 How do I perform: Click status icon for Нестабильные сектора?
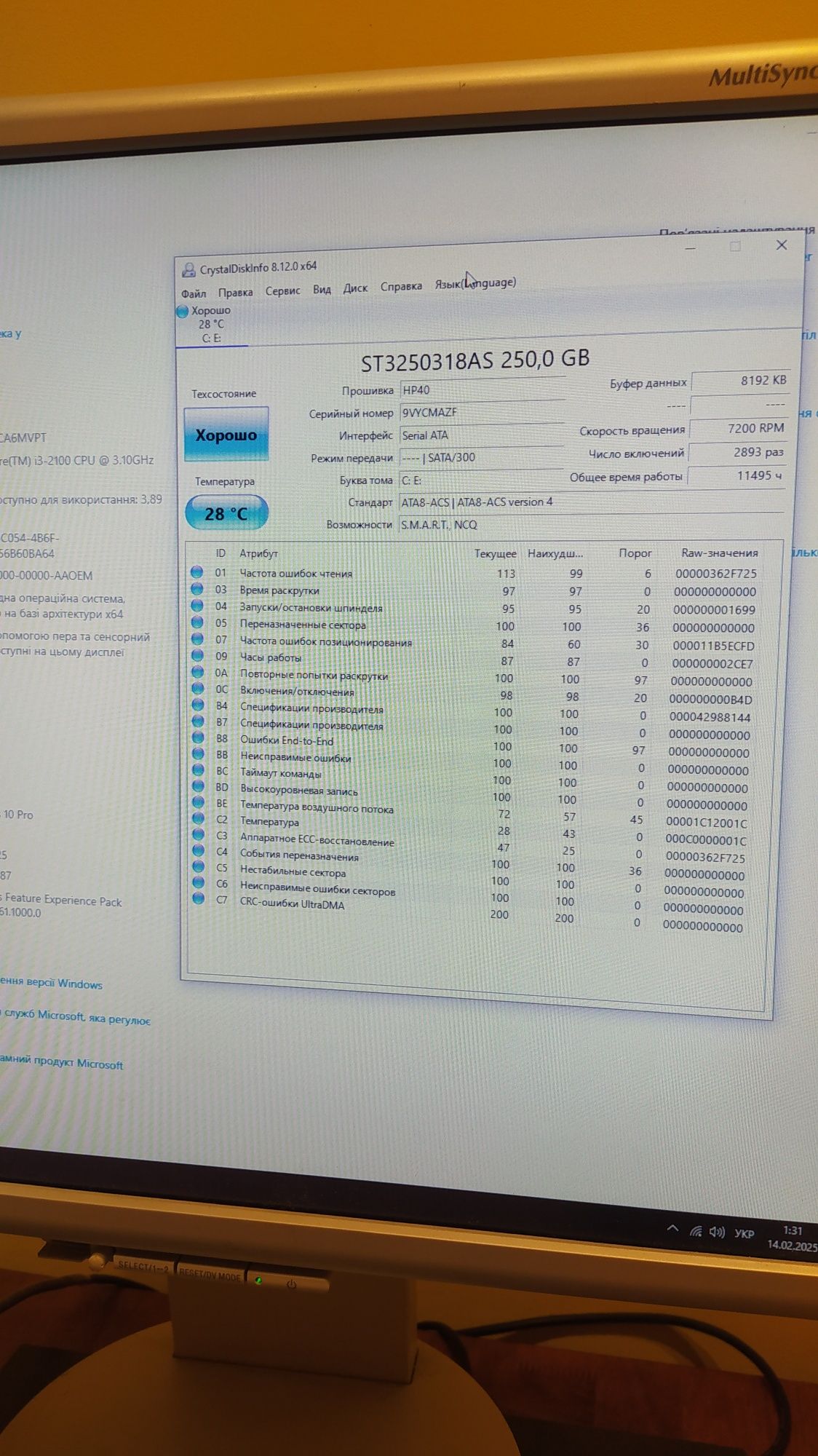[x=198, y=866]
